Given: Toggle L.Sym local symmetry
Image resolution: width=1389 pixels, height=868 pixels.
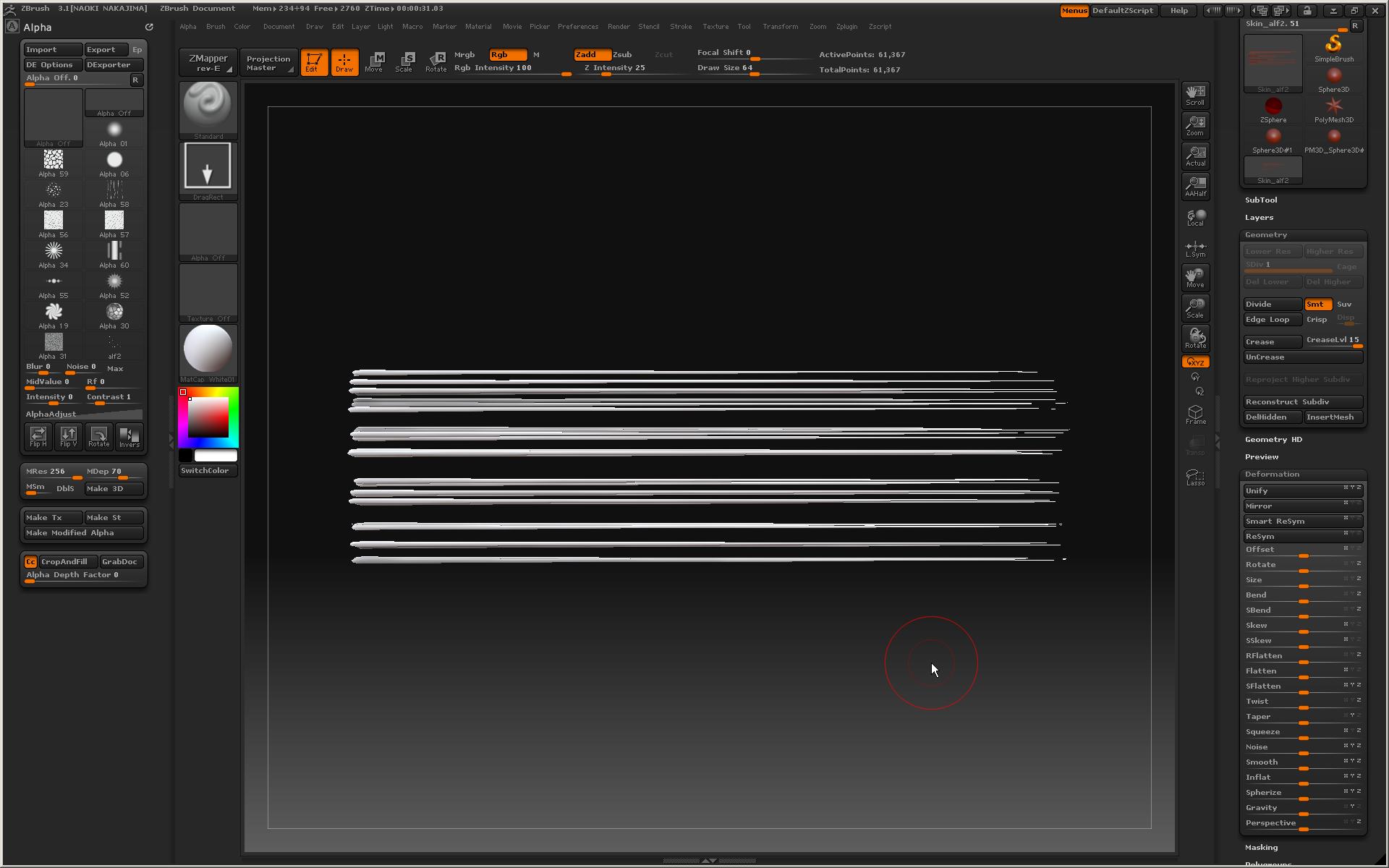Looking at the screenshot, I should point(1195,248).
